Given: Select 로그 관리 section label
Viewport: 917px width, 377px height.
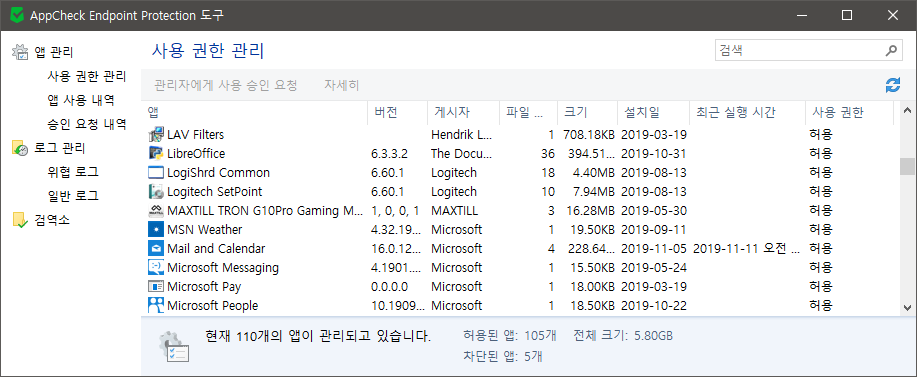Looking at the screenshot, I should point(60,148).
